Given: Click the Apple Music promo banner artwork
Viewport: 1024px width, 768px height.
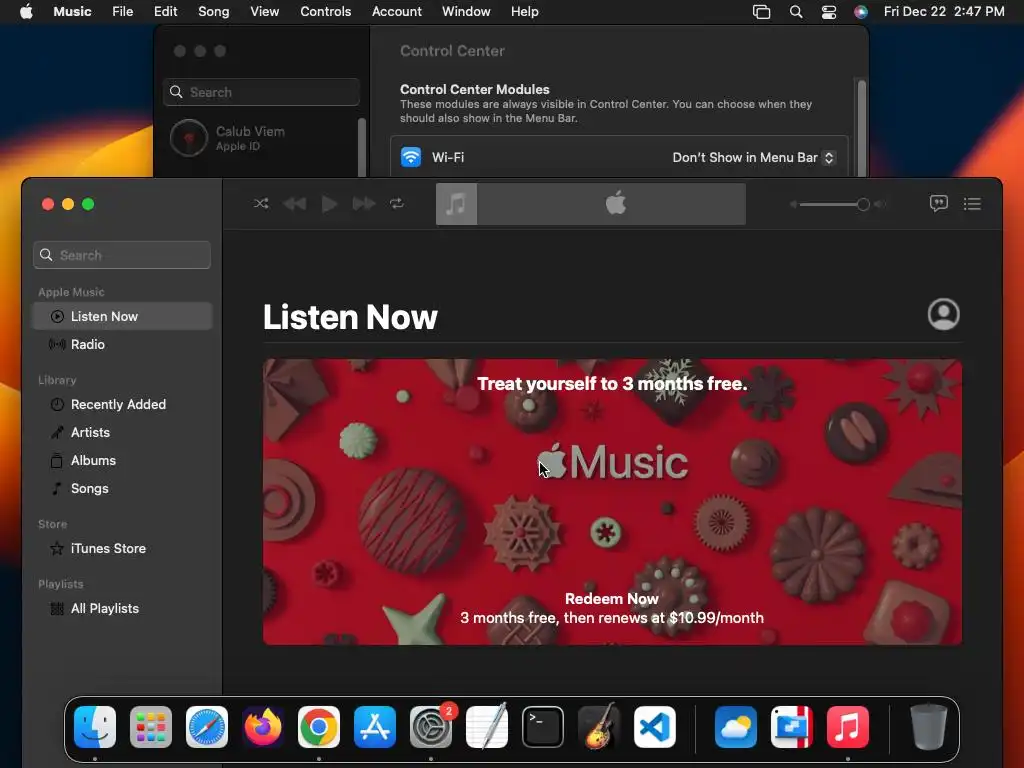Looking at the screenshot, I should point(612,502).
